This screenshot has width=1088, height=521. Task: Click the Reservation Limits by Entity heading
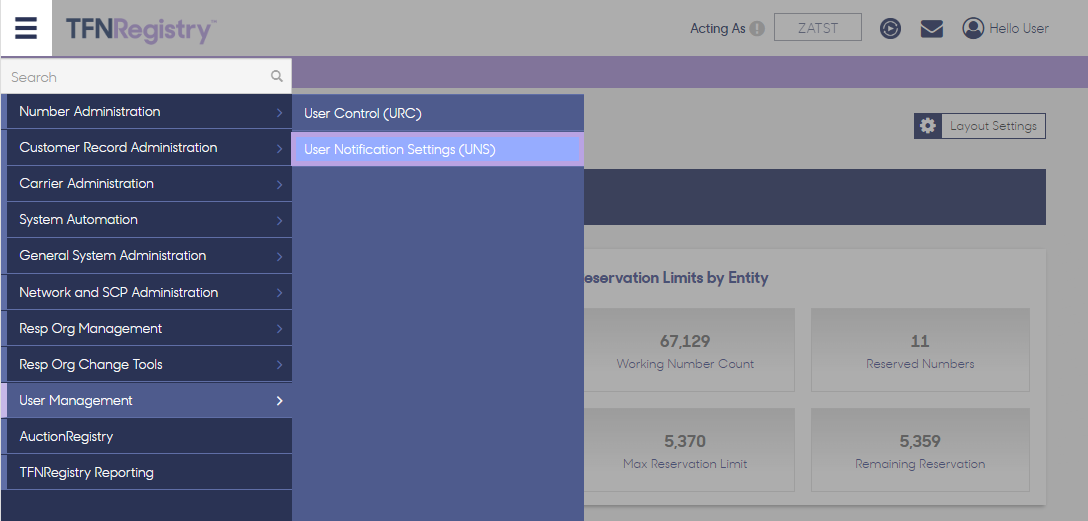click(x=677, y=278)
